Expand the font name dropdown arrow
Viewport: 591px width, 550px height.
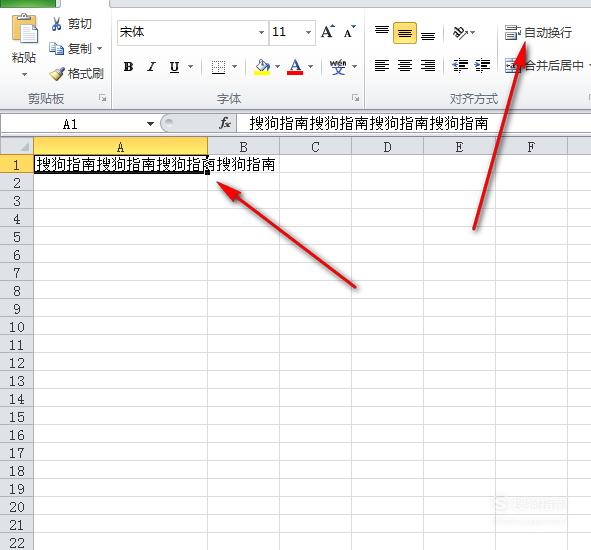point(261,32)
